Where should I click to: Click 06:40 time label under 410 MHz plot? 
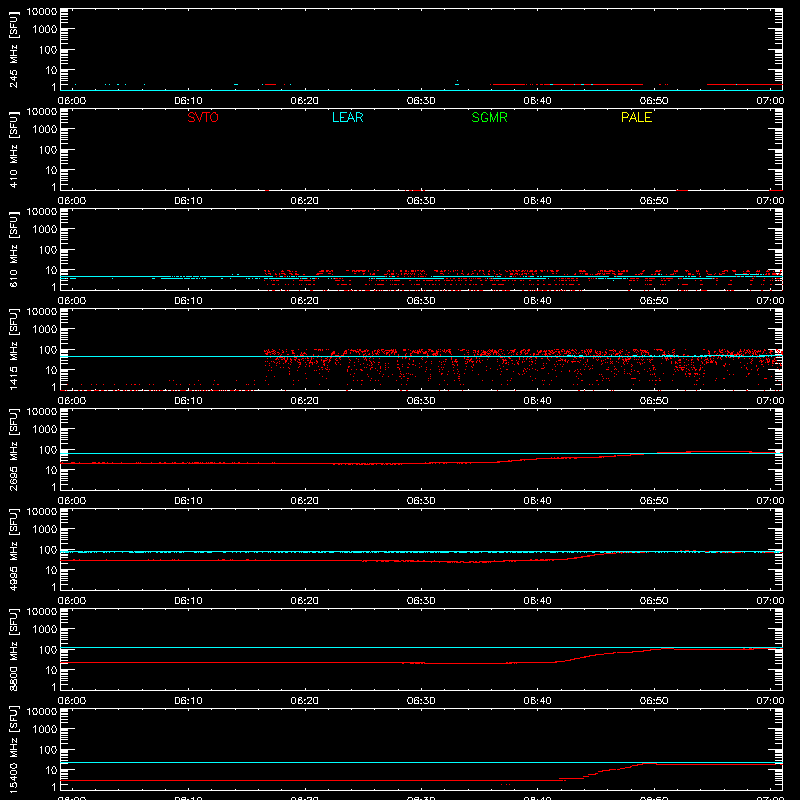[537, 201]
